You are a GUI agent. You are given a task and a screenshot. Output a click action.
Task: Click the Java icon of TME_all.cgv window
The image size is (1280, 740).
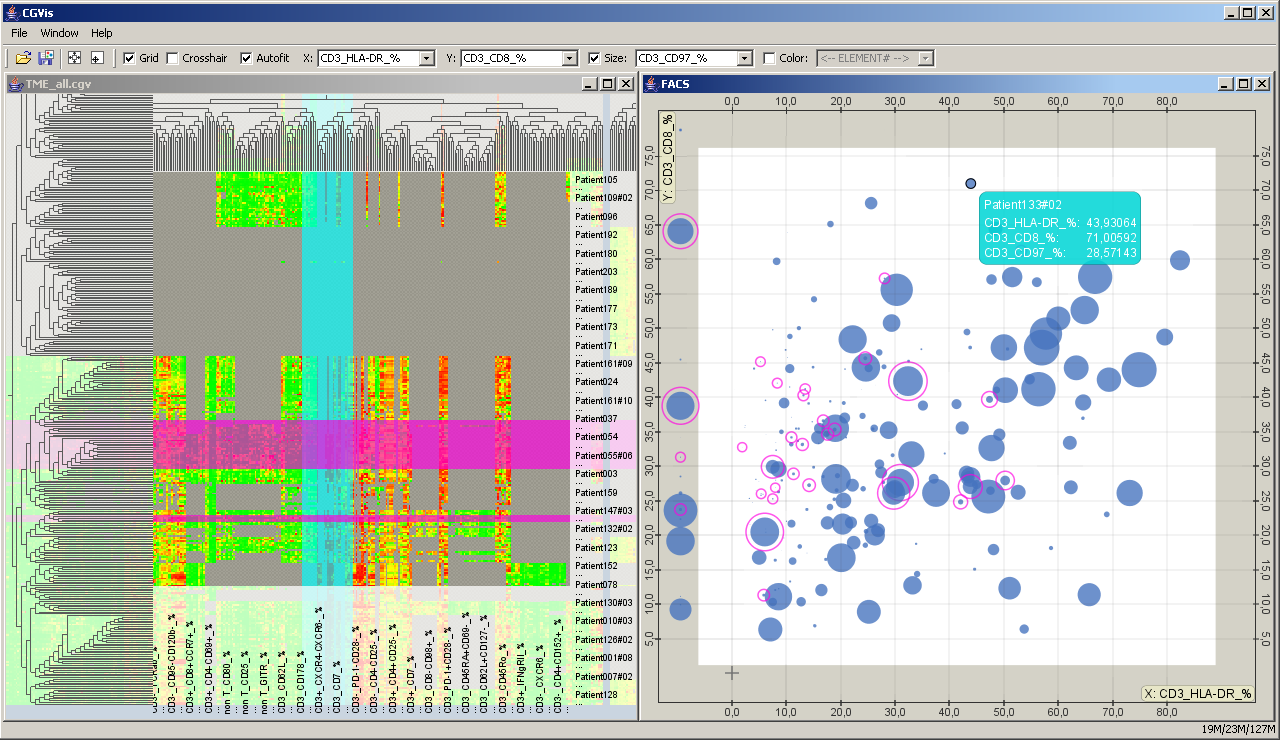click(x=16, y=84)
